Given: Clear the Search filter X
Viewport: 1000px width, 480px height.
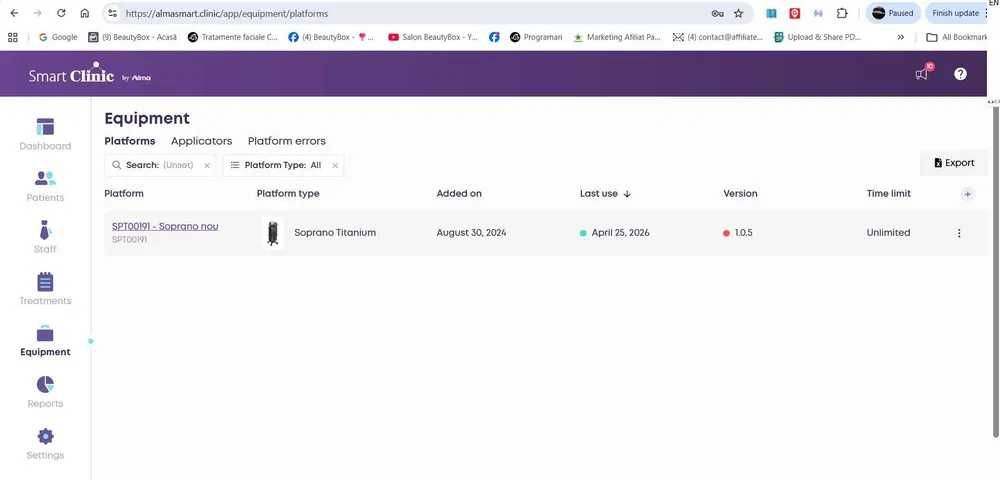Looking at the screenshot, I should (207, 166).
